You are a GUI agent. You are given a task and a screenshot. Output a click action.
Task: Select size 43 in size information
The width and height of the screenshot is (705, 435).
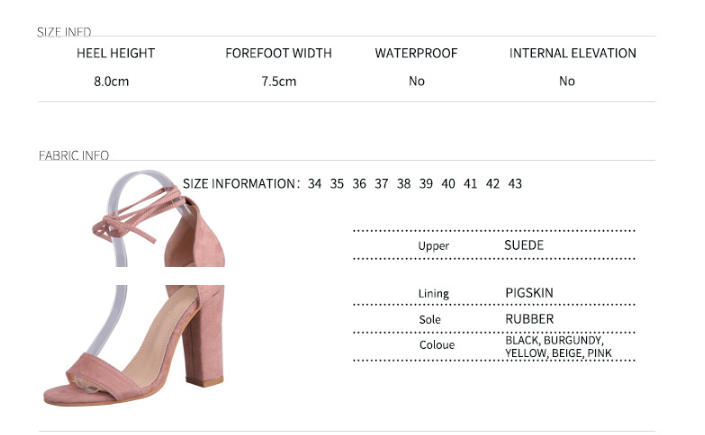click(x=515, y=184)
